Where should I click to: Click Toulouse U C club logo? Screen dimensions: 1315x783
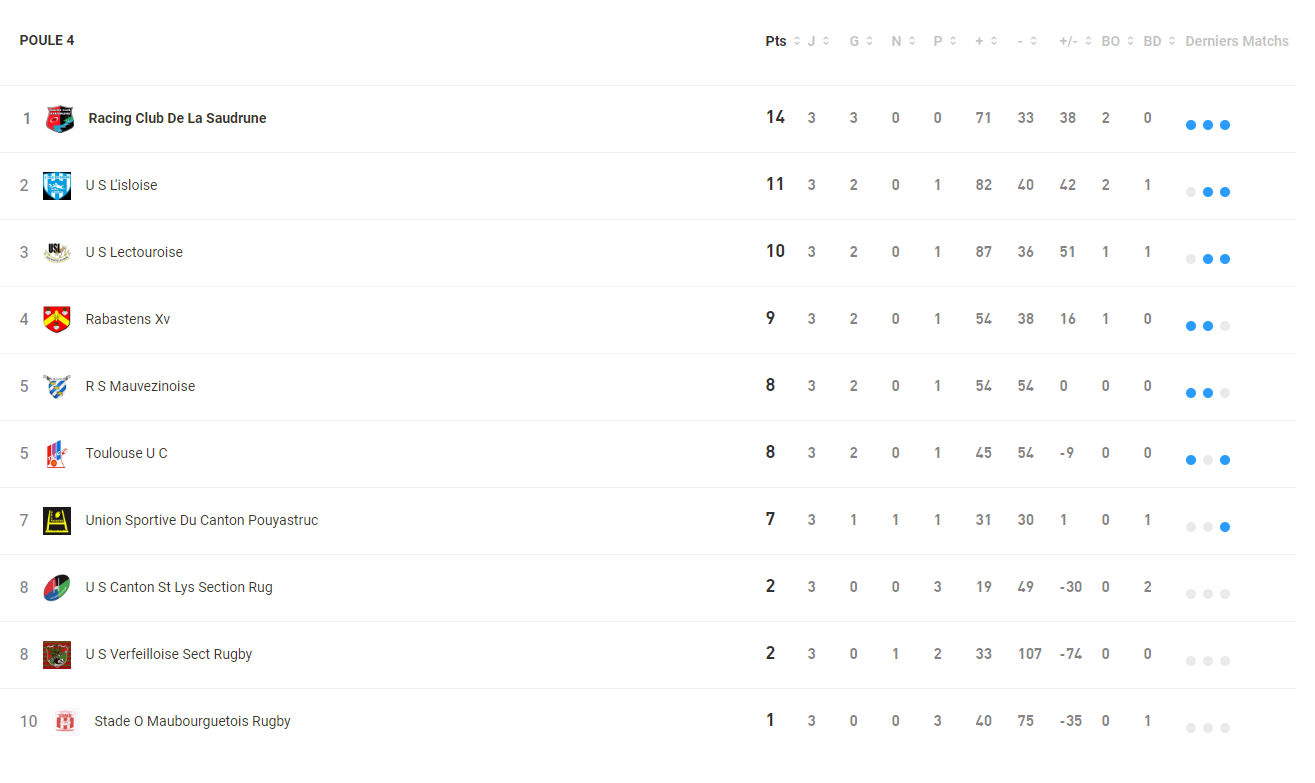[57, 454]
